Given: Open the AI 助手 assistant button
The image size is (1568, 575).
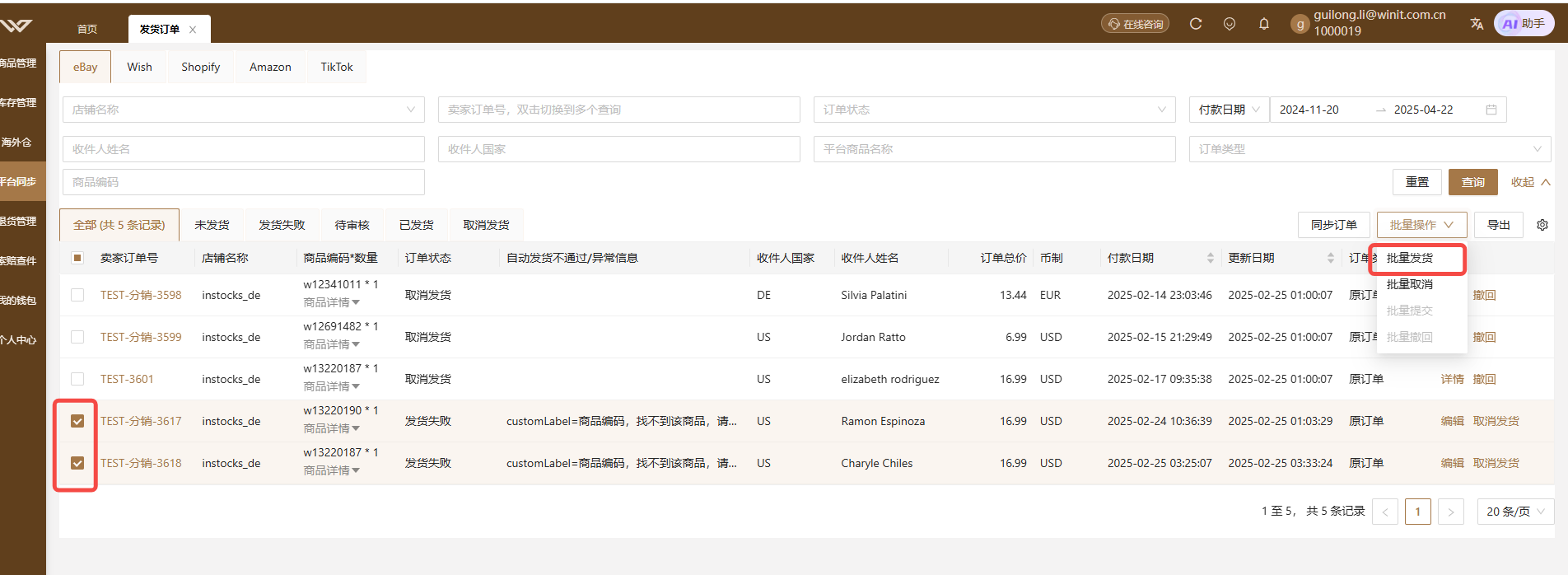Looking at the screenshot, I should coord(1524,24).
